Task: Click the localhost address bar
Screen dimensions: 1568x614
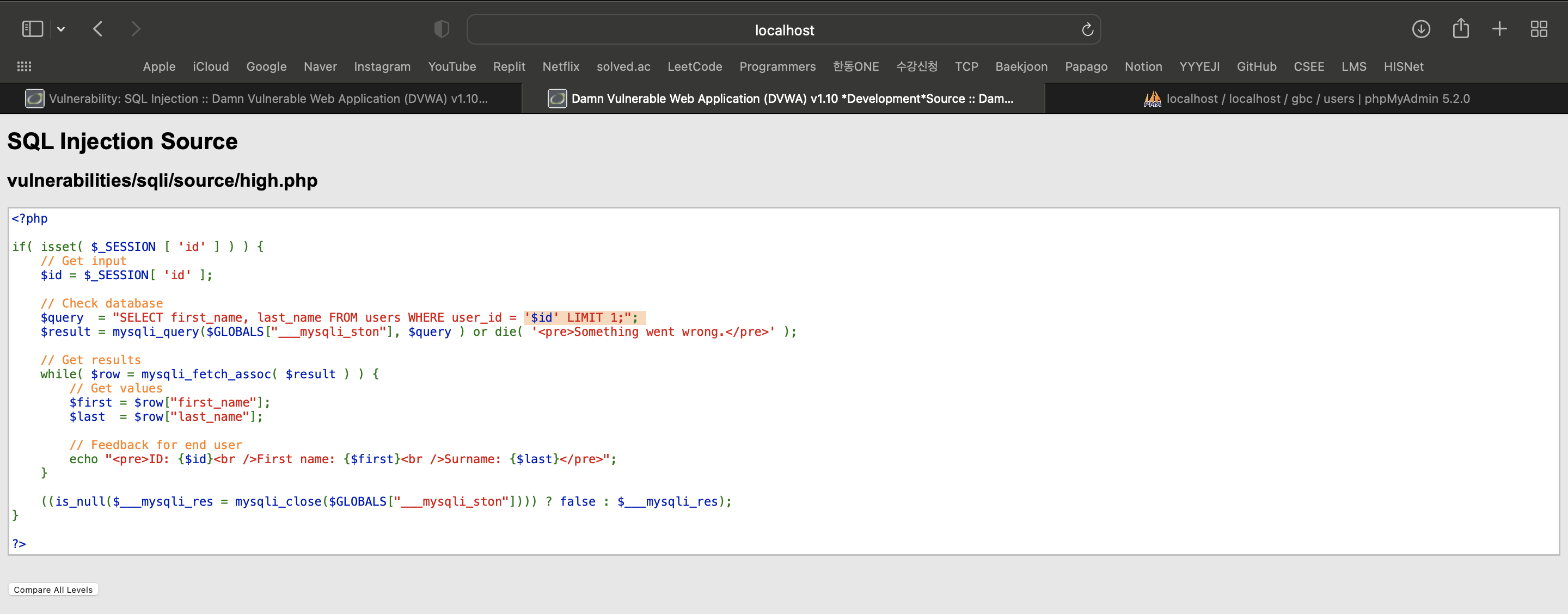Action: (x=783, y=30)
